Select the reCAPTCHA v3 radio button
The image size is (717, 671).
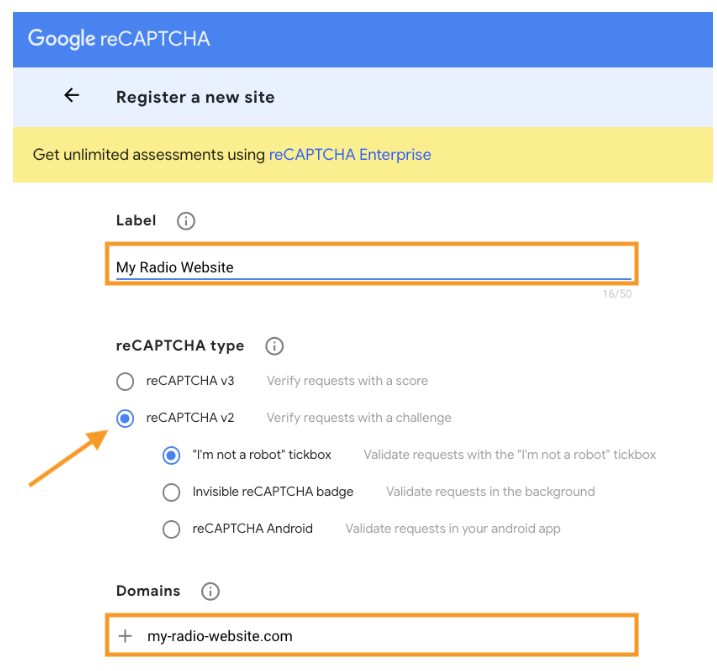point(125,381)
